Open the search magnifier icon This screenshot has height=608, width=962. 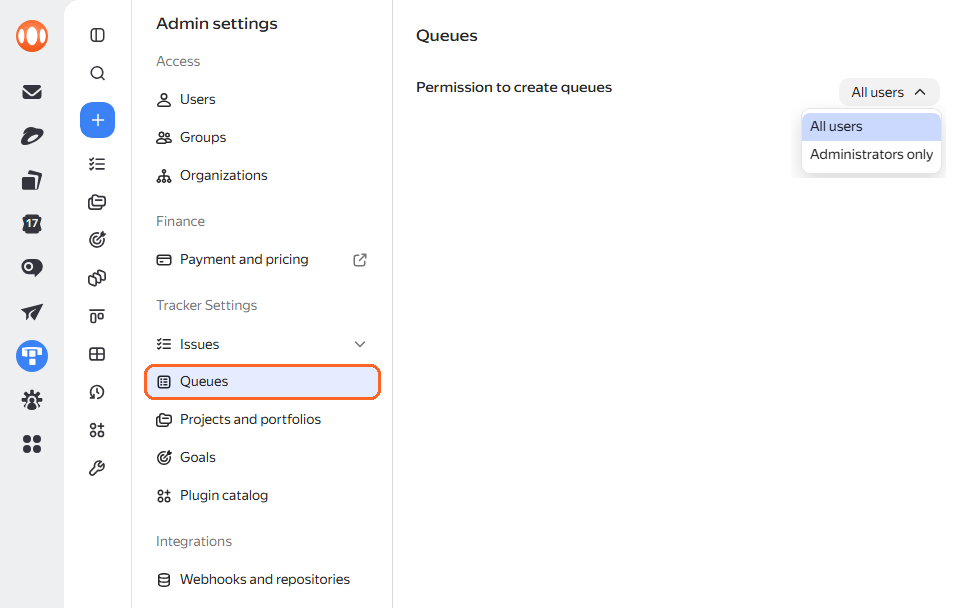(98, 74)
